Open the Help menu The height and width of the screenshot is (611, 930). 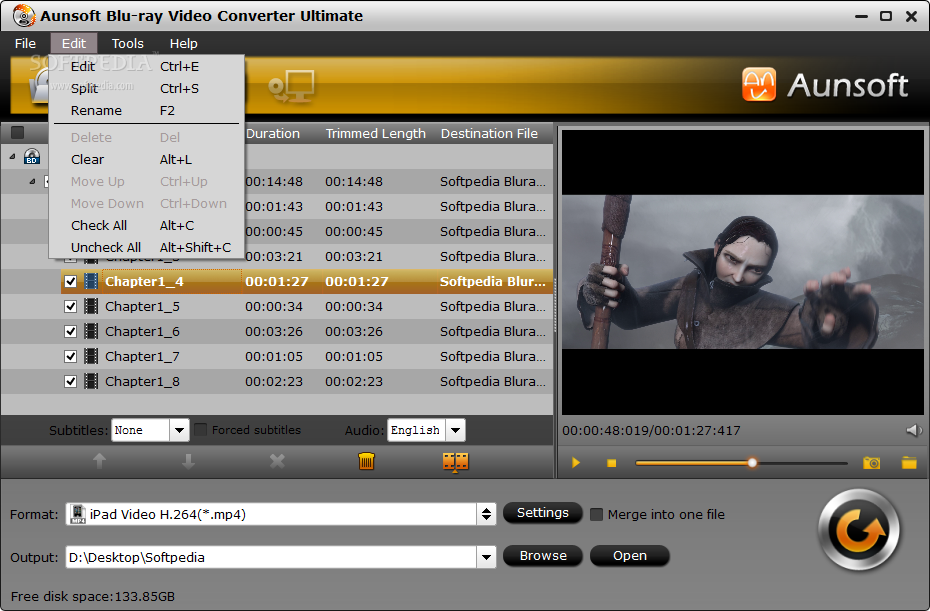coord(183,43)
